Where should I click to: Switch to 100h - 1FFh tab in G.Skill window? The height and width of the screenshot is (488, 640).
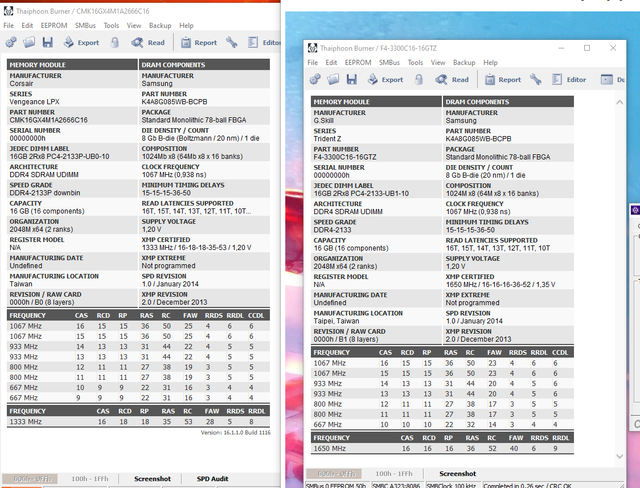pos(394,474)
